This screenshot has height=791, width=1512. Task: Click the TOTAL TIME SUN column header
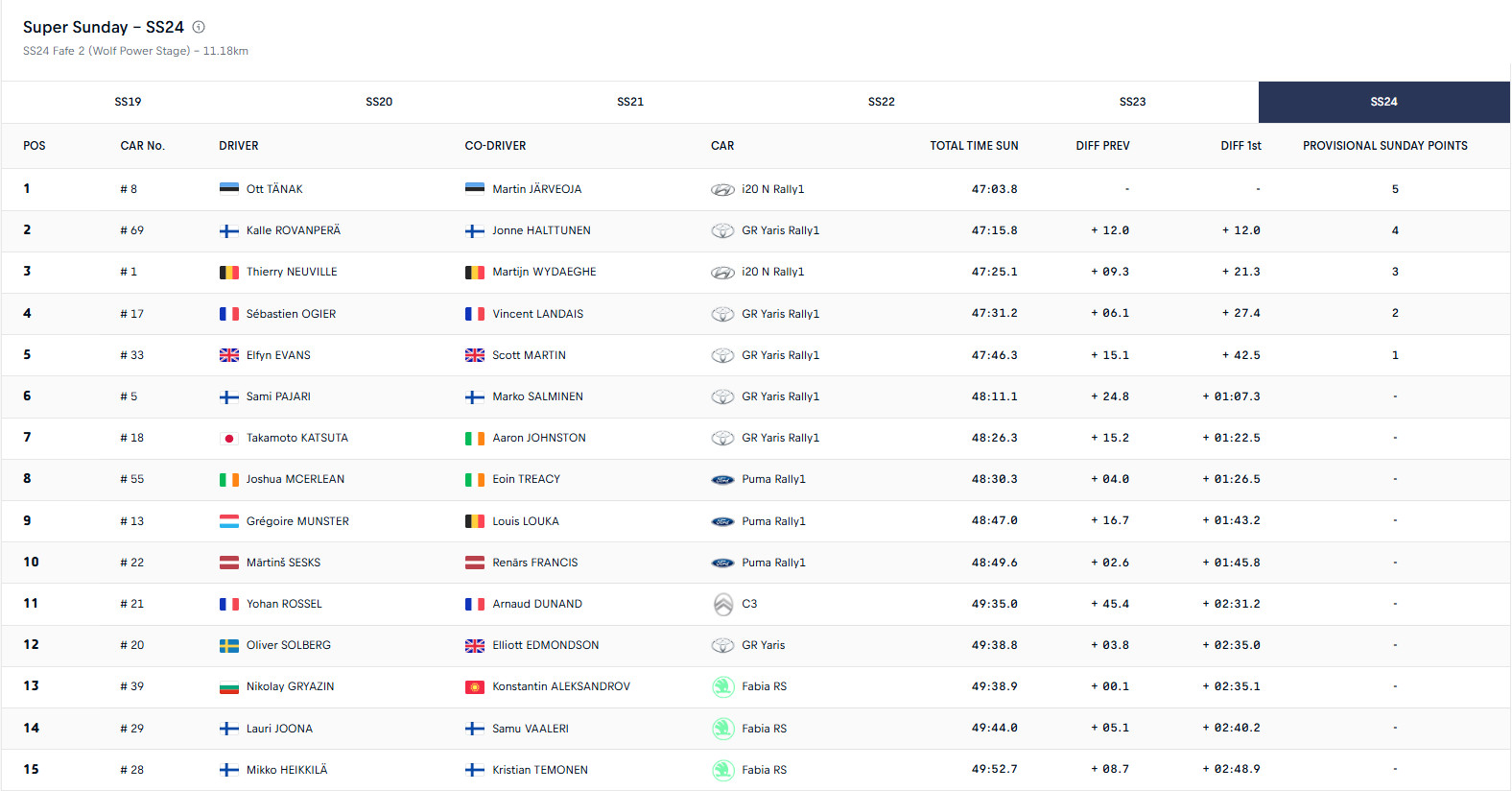(x=974, y=146)
